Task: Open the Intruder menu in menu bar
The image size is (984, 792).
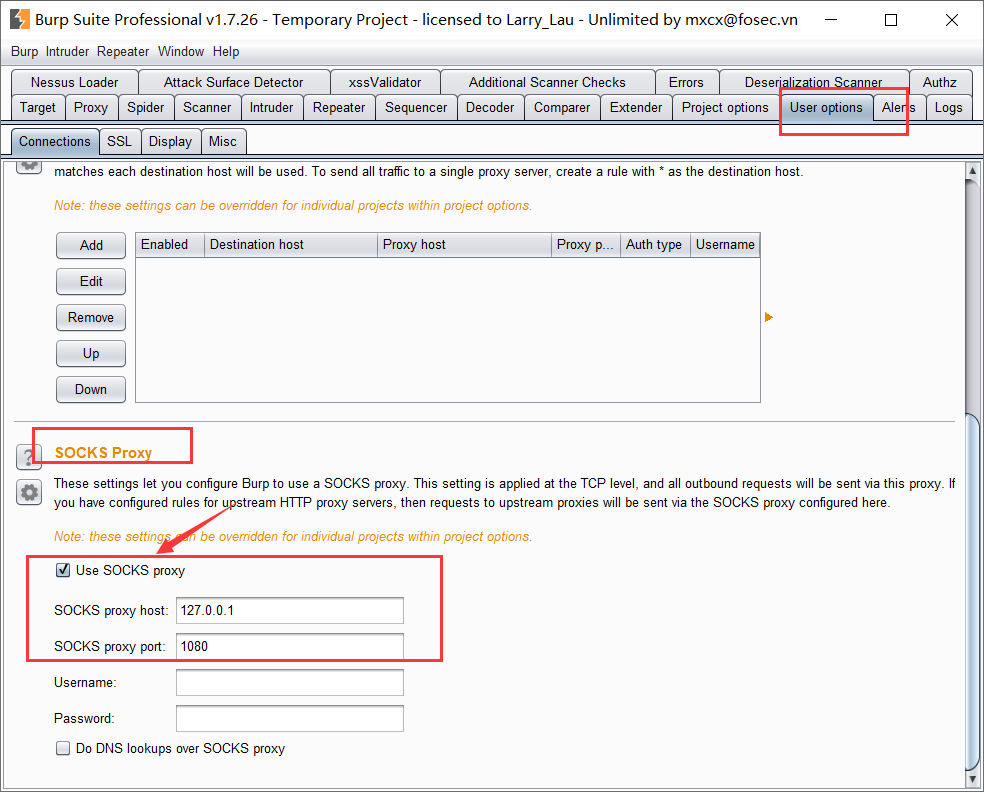Action: click(67, 51)
